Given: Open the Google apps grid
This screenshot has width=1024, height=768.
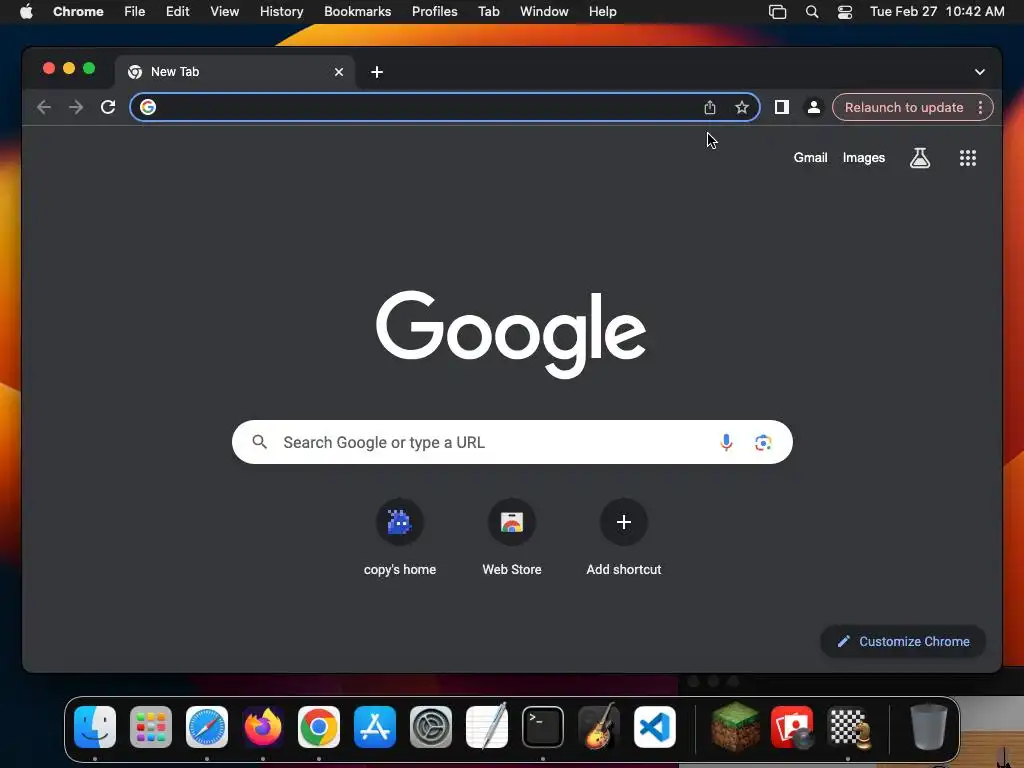Looking at the screenshot, I should pyautogui.click(x=967, y=157).
